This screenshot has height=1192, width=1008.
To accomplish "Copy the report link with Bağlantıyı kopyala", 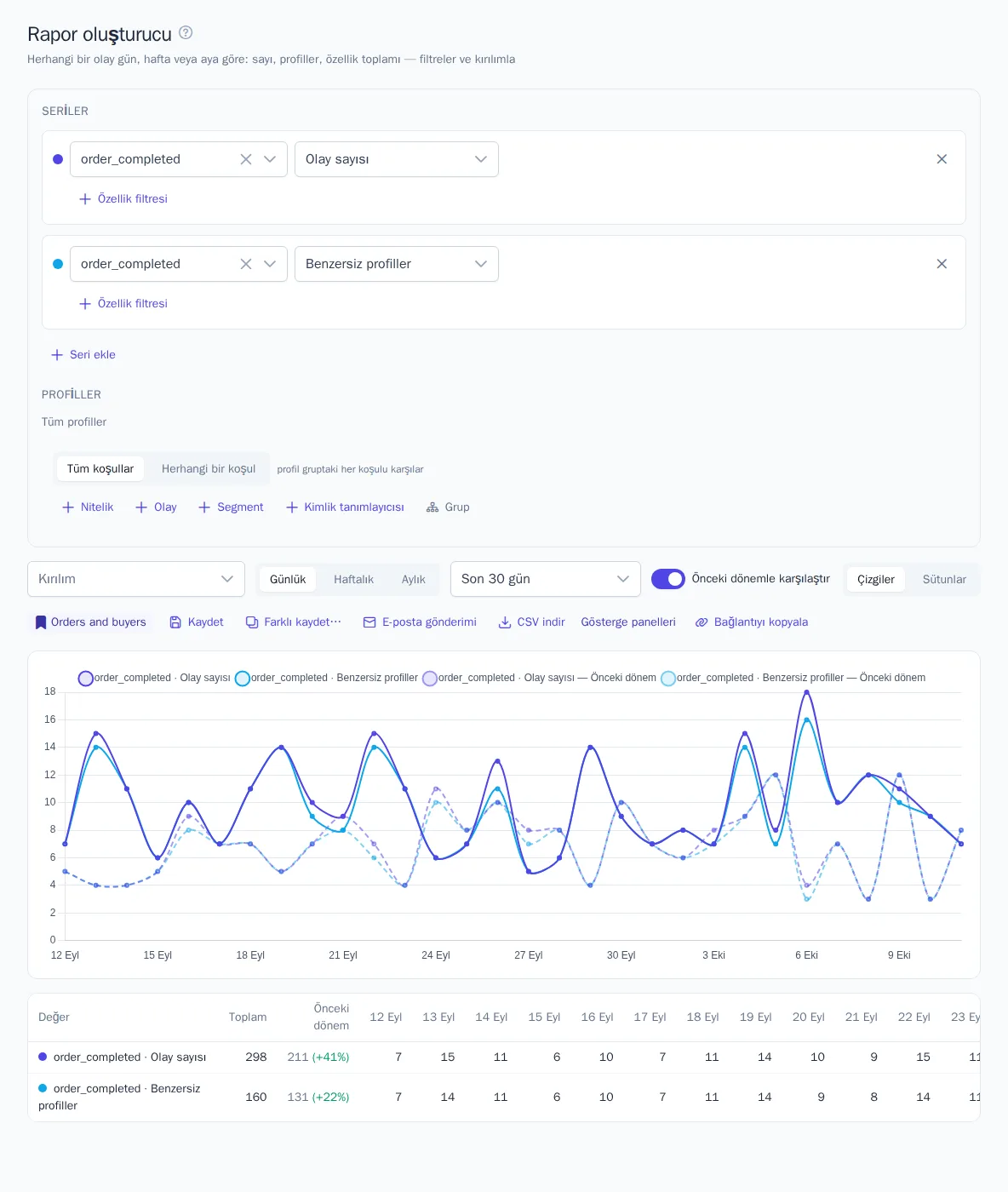I will 752,622.
